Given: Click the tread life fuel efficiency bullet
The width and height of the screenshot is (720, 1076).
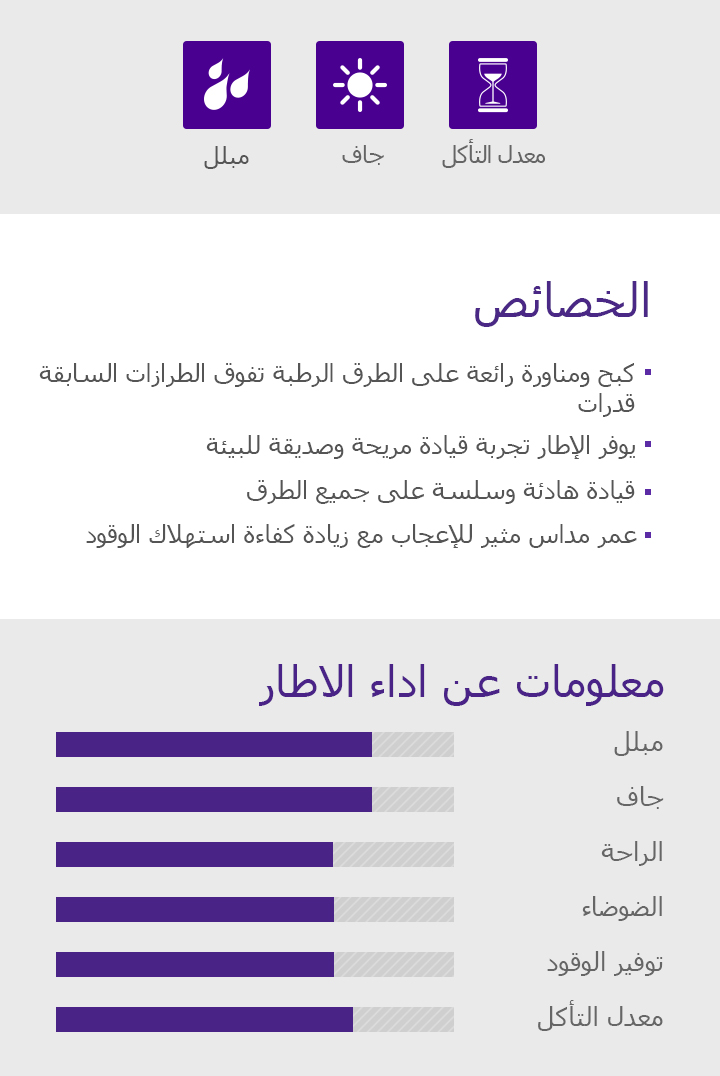Looking at the screenshot, I should point(362,535).
